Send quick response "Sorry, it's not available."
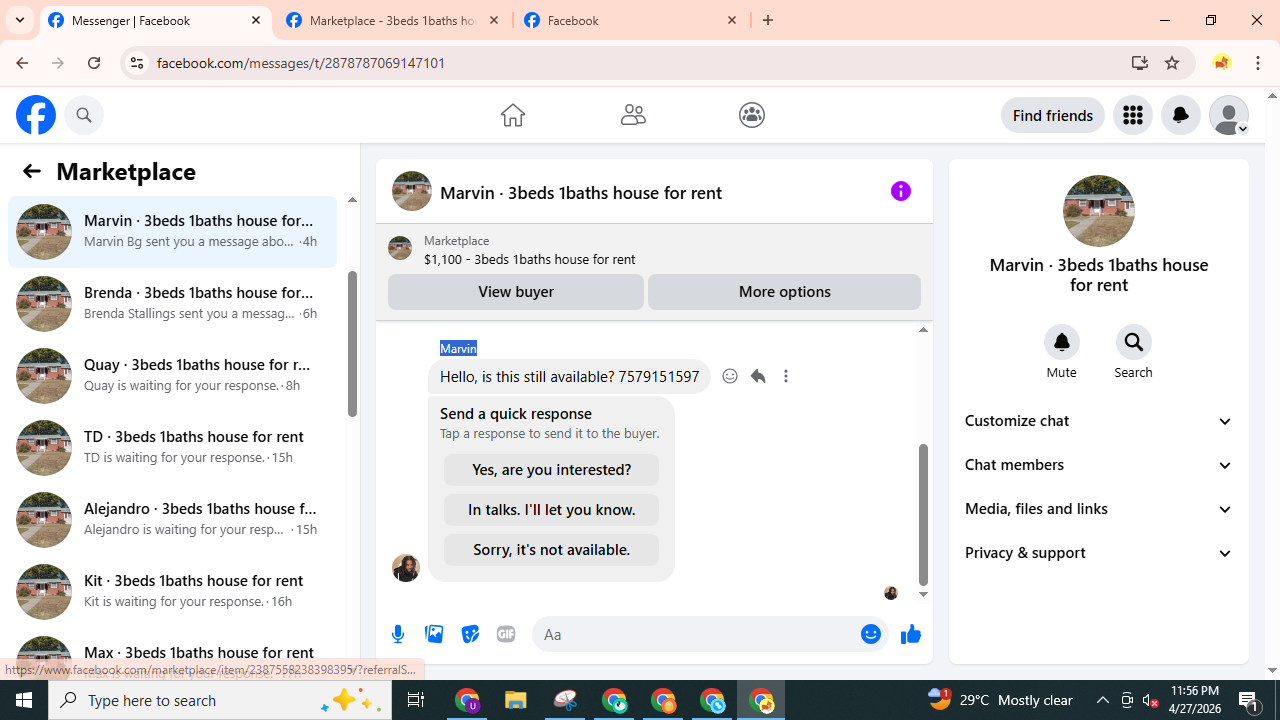Screen dimensions: 1280x720 (x=552, y=550)
